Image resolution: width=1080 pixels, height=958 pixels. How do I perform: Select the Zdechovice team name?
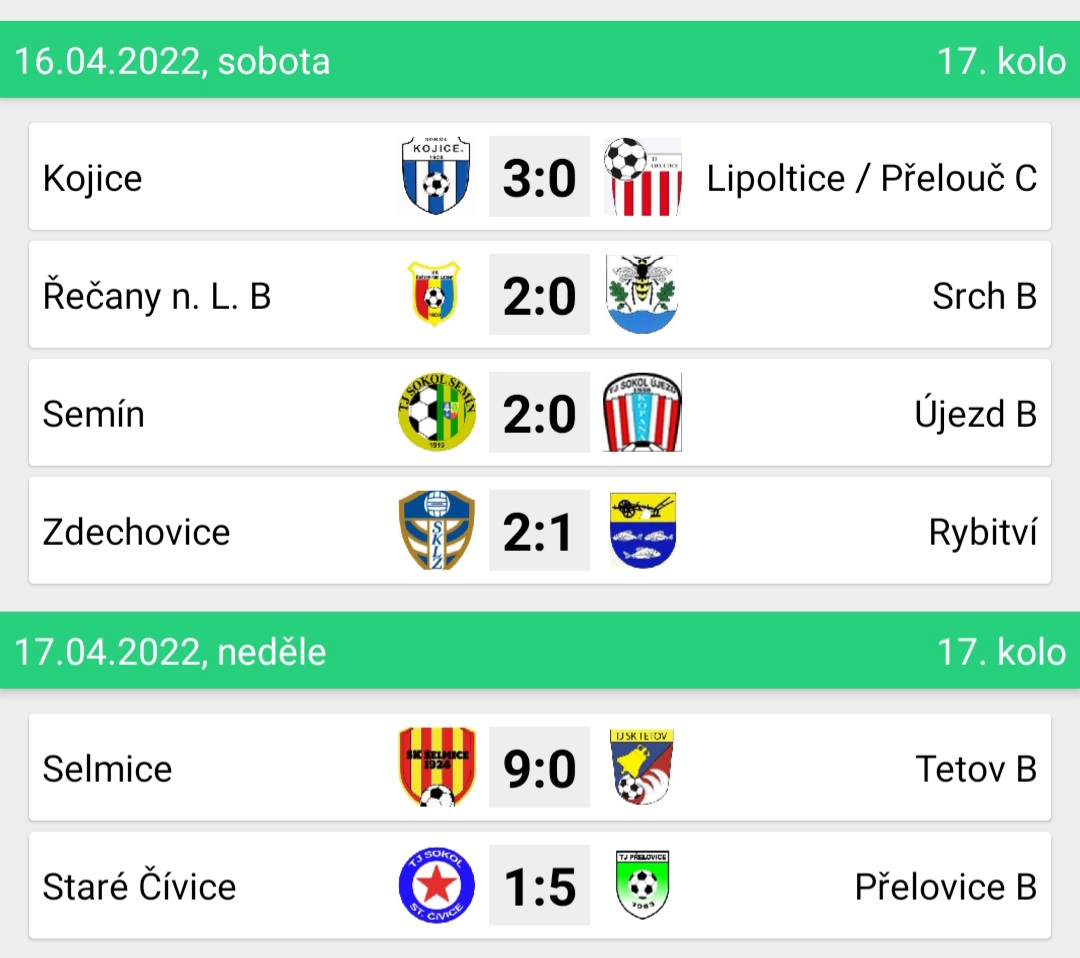point(136,532)
